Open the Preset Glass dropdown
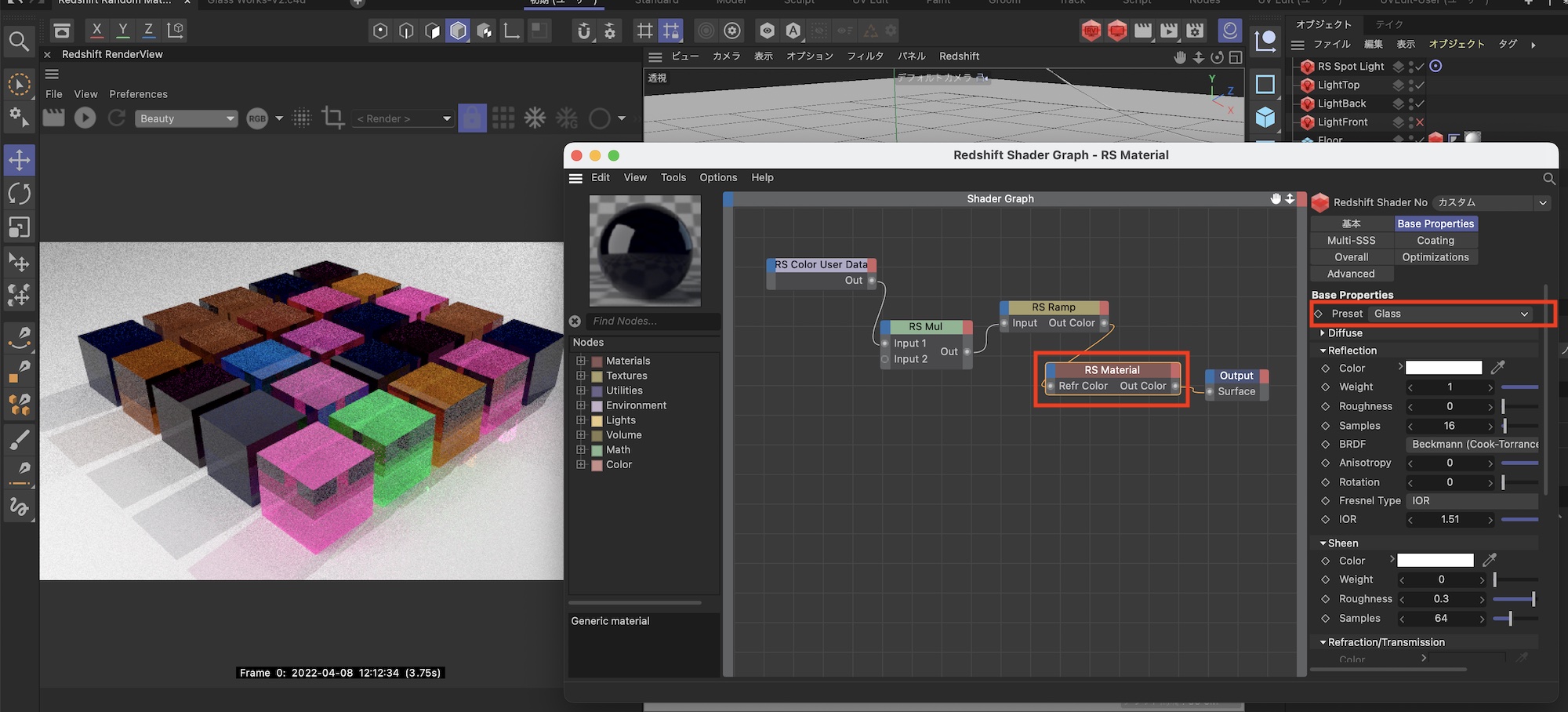The image size is (1568, 712). [1450, 314]
